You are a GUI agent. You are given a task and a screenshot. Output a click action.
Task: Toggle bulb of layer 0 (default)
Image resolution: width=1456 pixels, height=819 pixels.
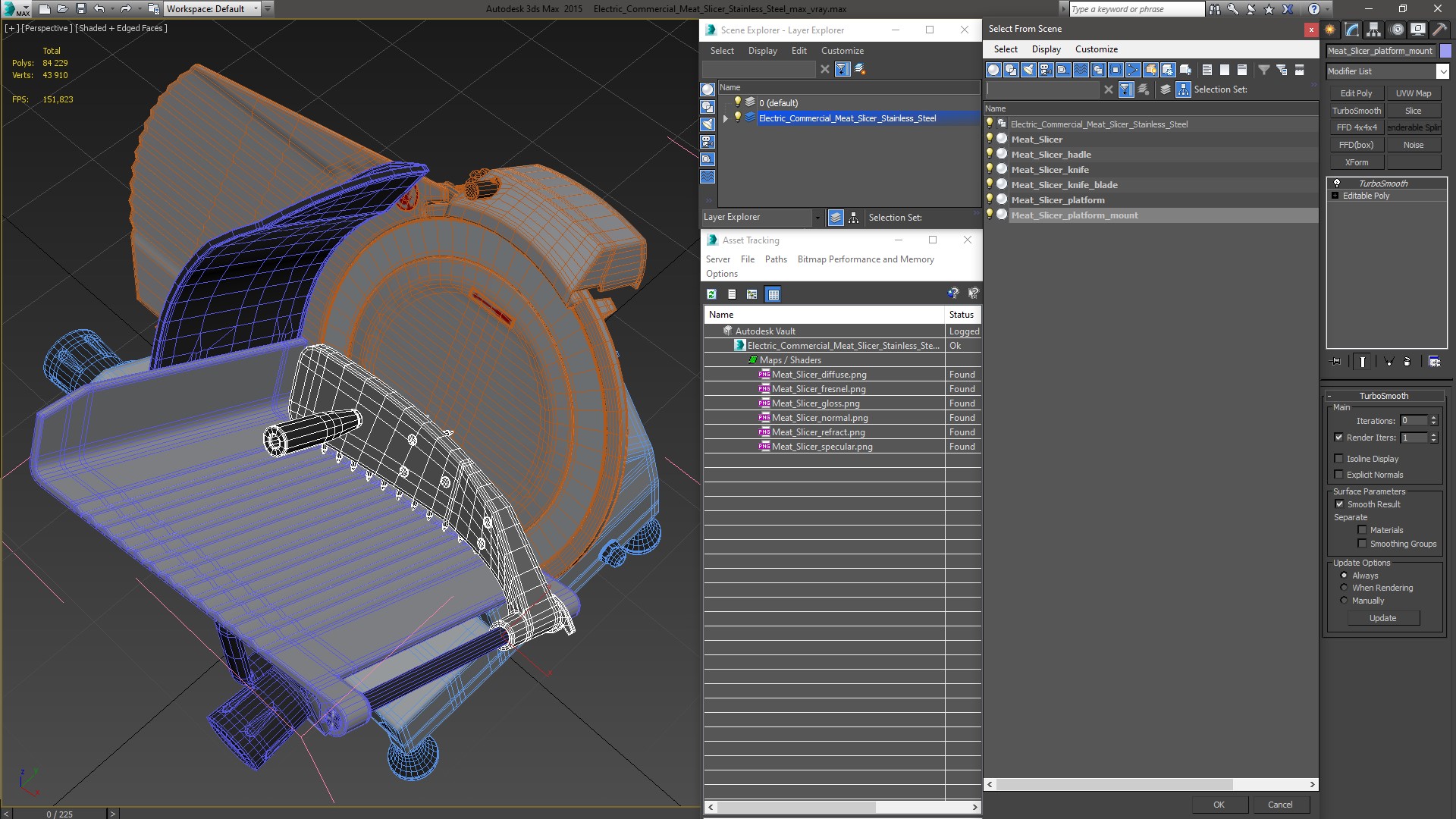coord(737,102)
